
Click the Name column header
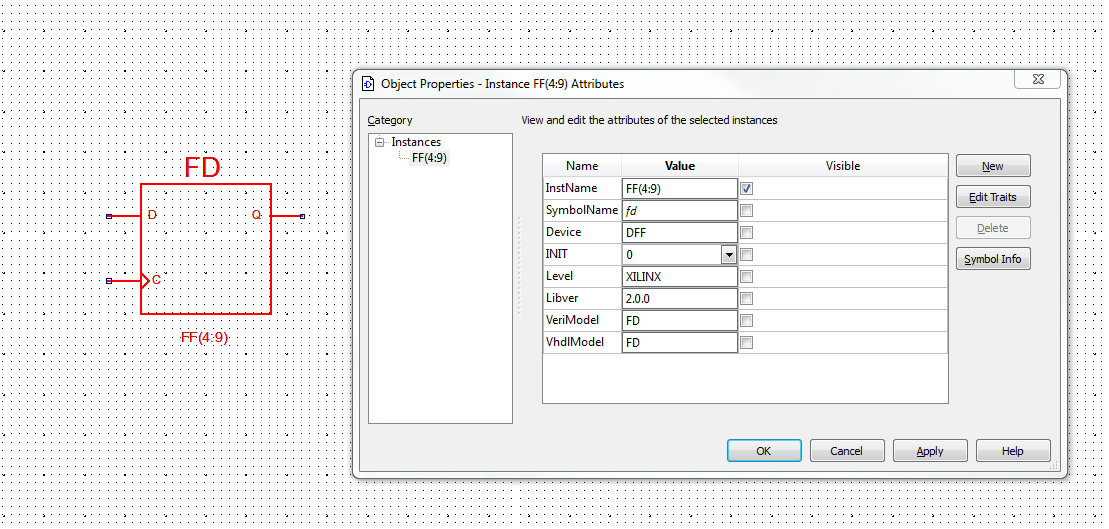pyautogui.click(x=582, y=166)
